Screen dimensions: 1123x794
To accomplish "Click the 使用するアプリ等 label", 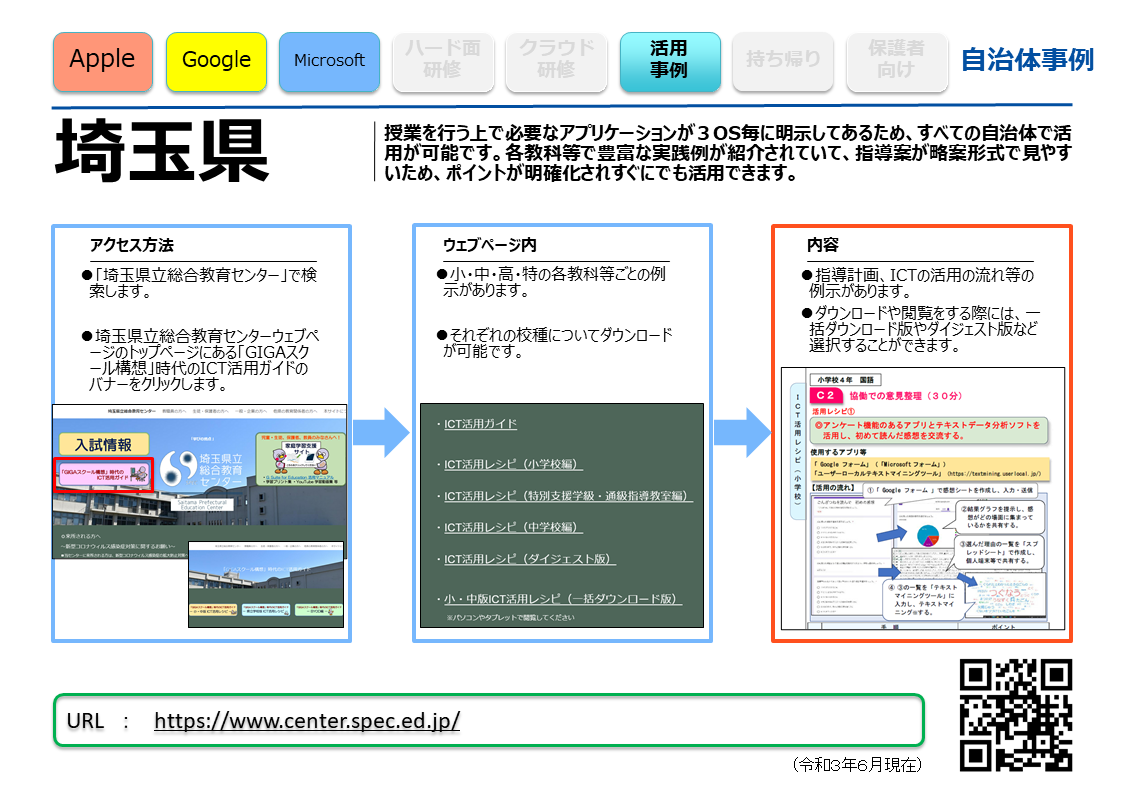I will pyautogui.click(x=839, y=452).
